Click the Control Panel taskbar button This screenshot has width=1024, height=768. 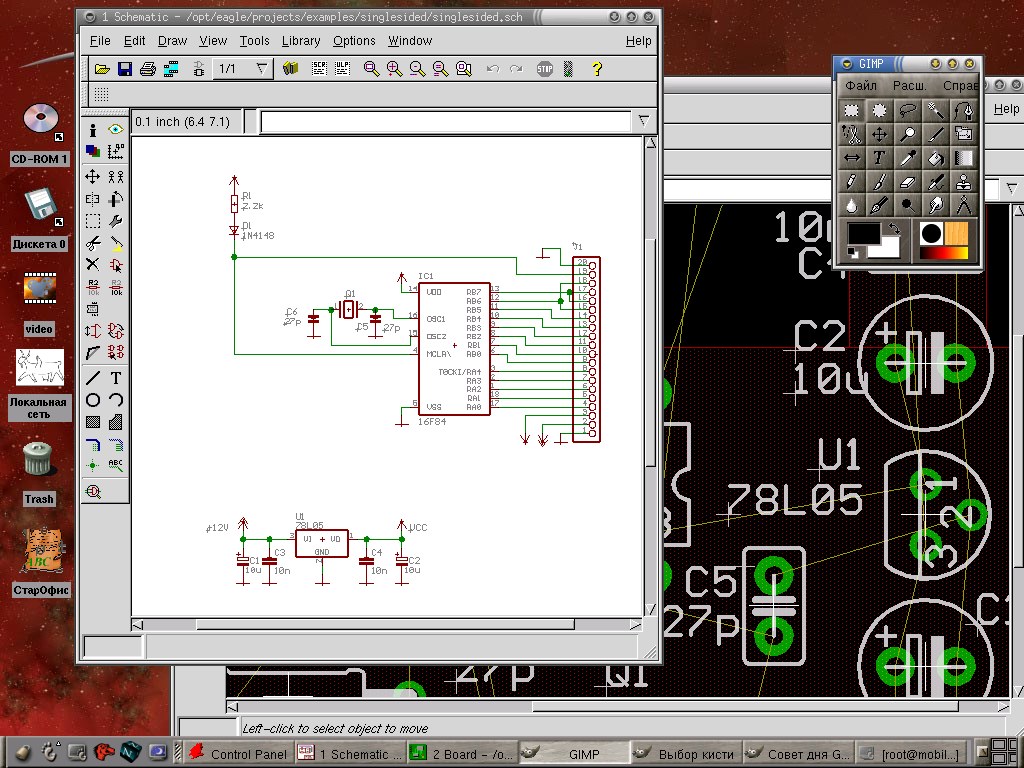238,754
